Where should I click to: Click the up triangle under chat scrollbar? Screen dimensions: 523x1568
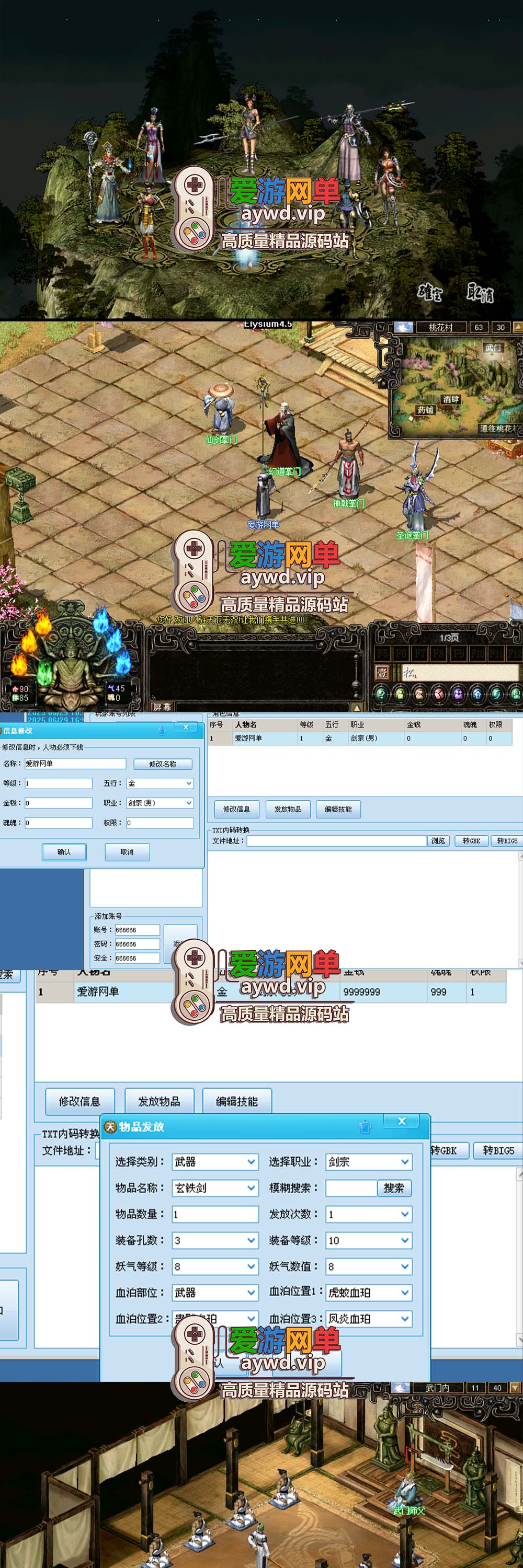358,707
